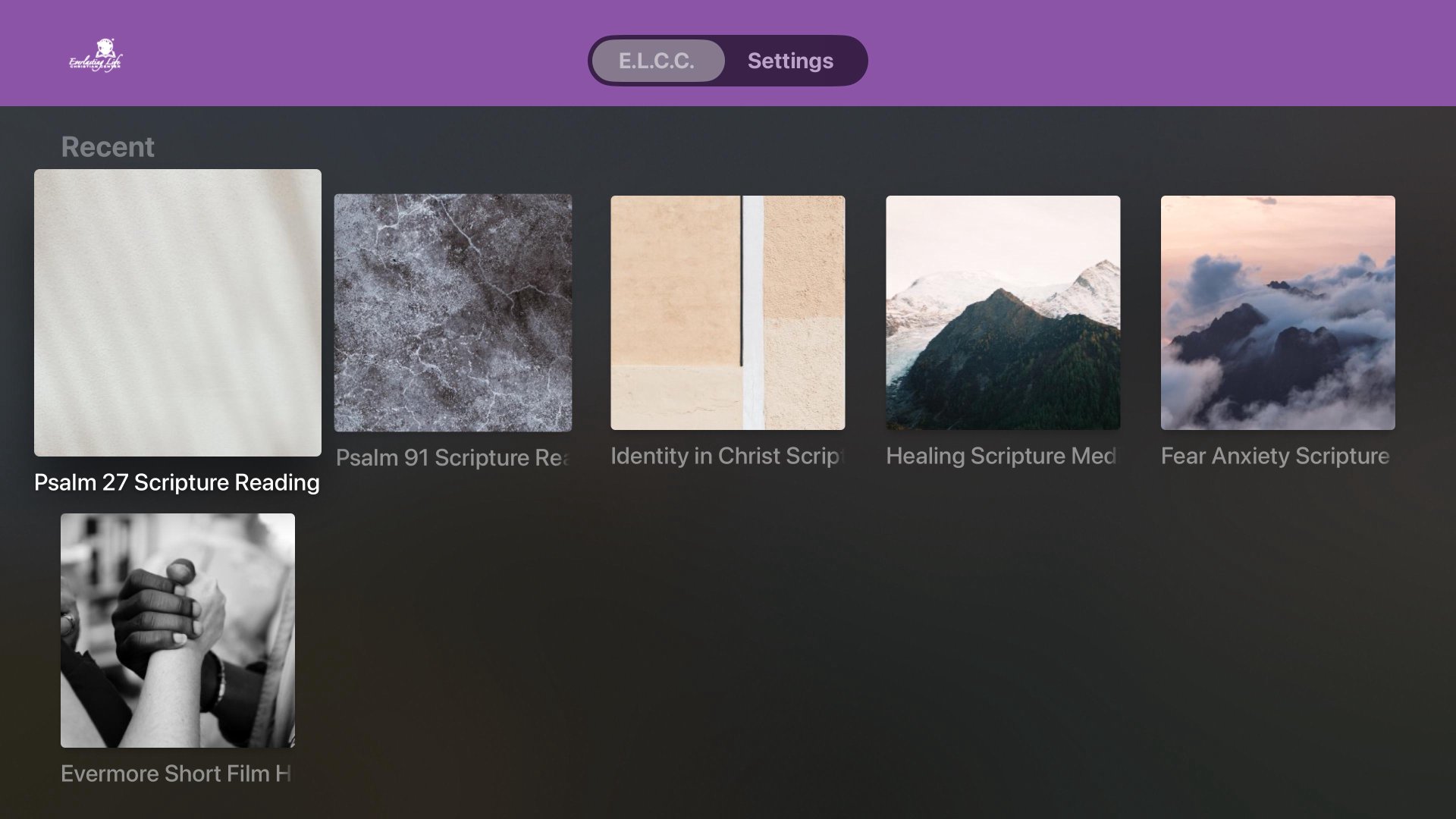Open the snowy mountain peak thumbnail
1456x819 pixels.
coord(1003,312)
